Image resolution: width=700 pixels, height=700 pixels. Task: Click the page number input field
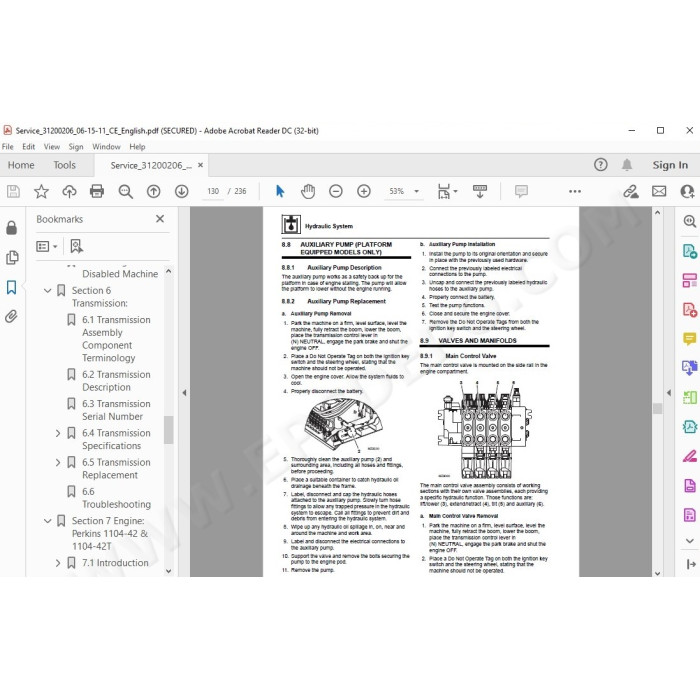213,192
